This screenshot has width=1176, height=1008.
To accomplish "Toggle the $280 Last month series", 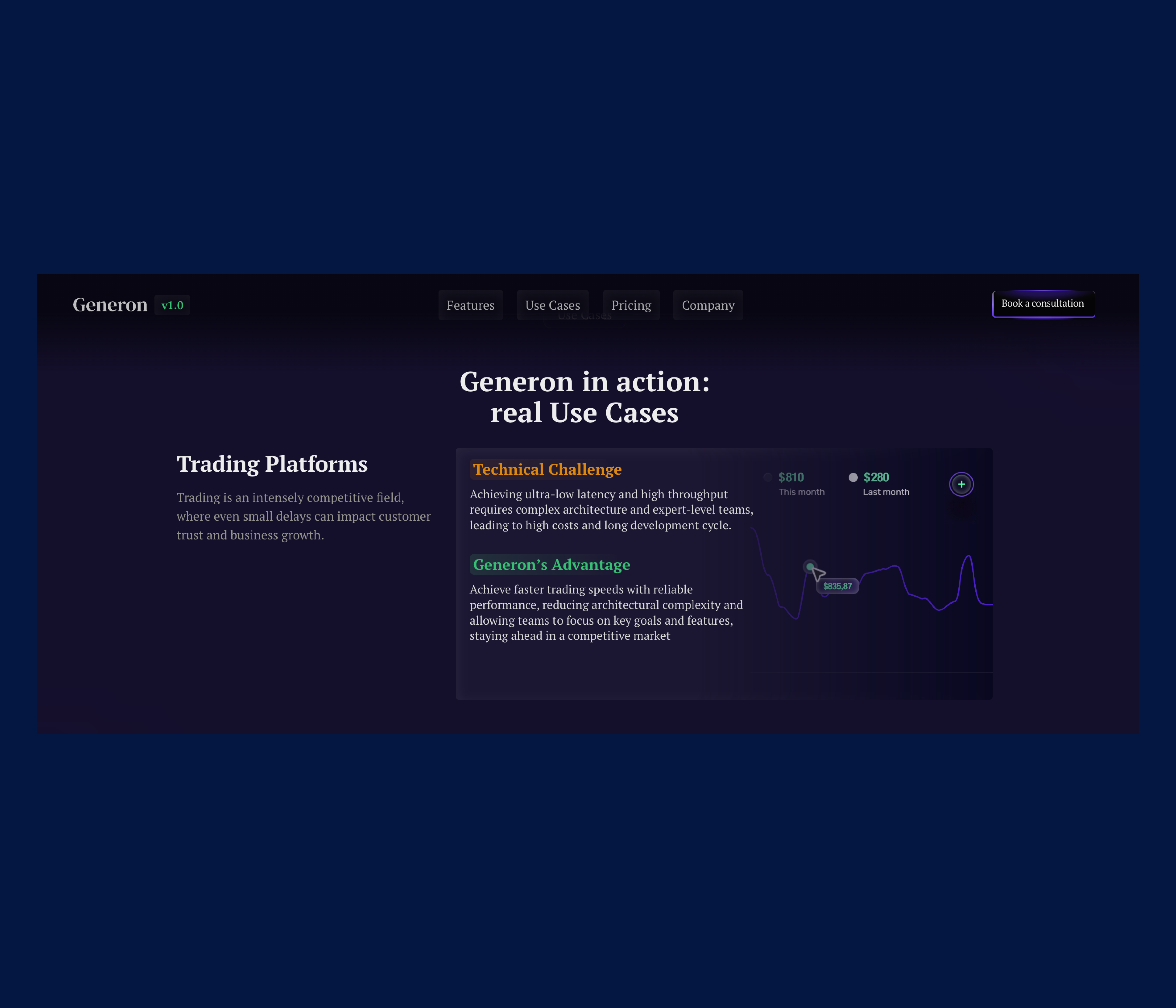I will pos(876,477).
